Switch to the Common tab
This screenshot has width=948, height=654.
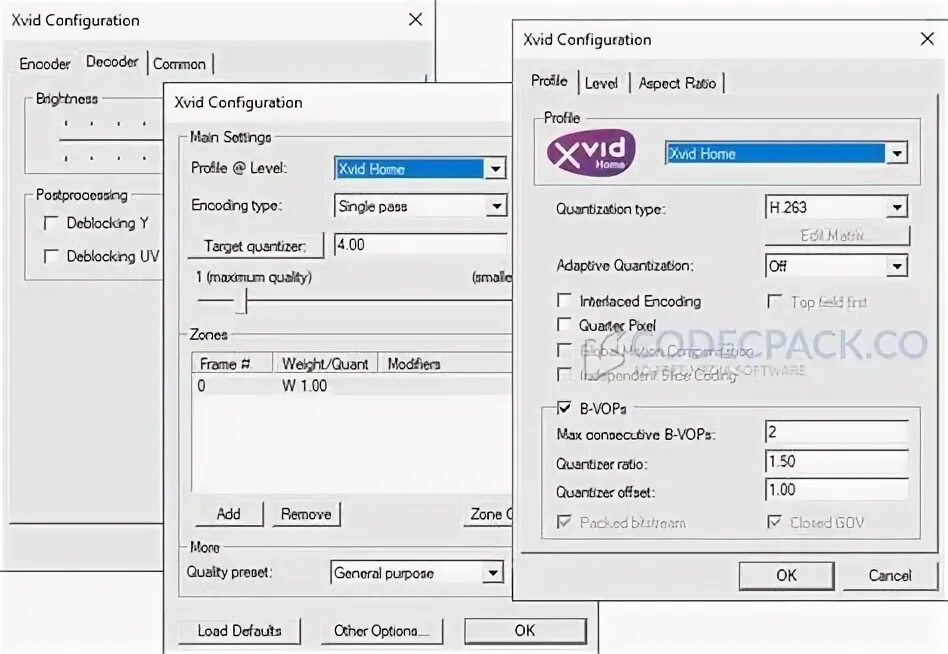coord(180,64)
